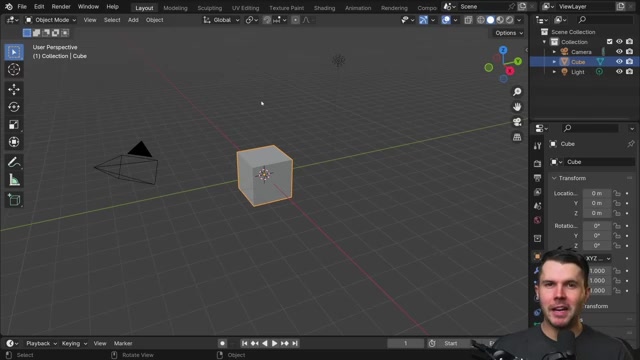Click the Location X value field
Screen dimensions: 640x360
[597, 193]
